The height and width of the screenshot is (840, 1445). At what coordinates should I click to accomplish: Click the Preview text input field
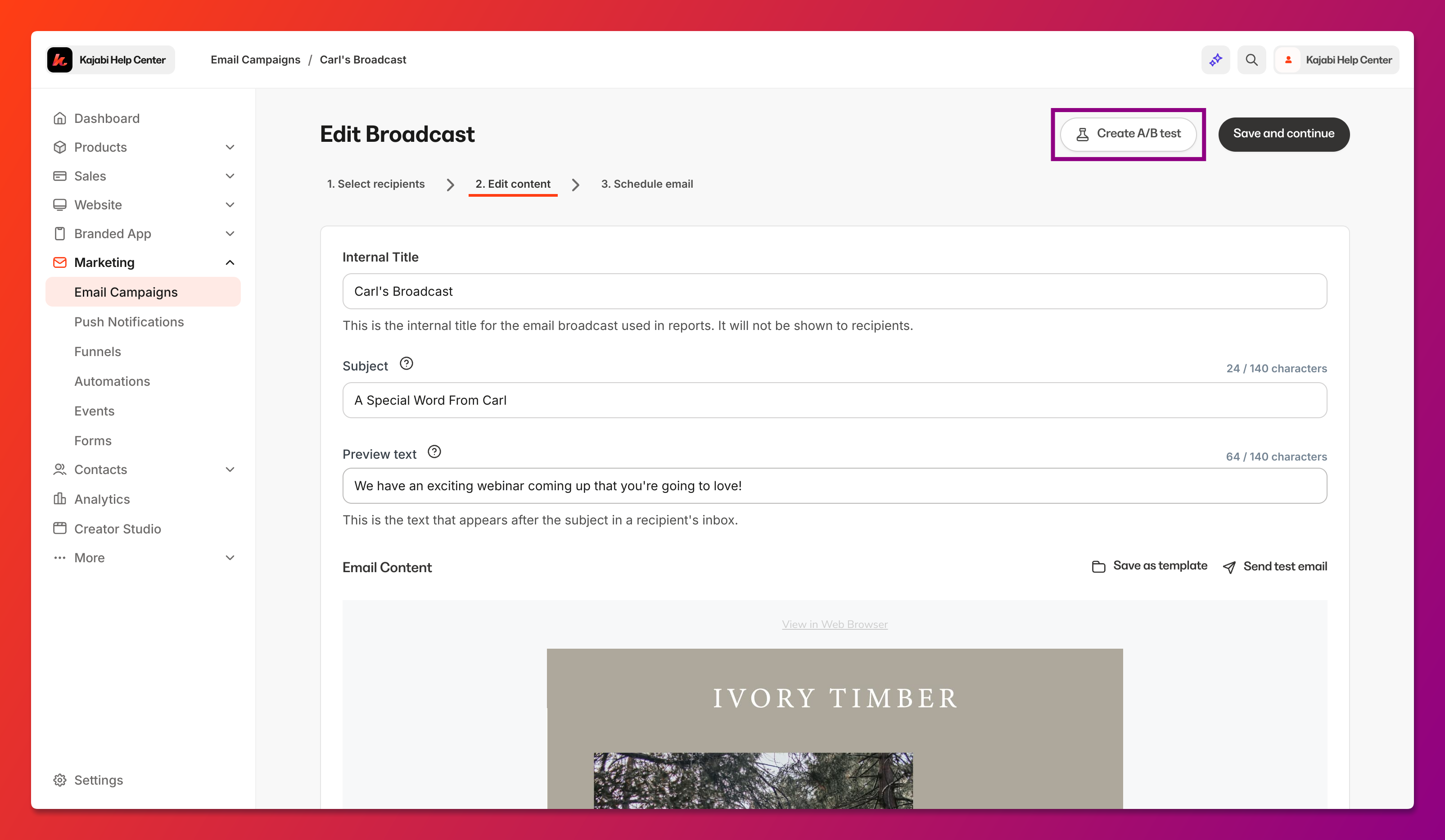click(834, 486)
